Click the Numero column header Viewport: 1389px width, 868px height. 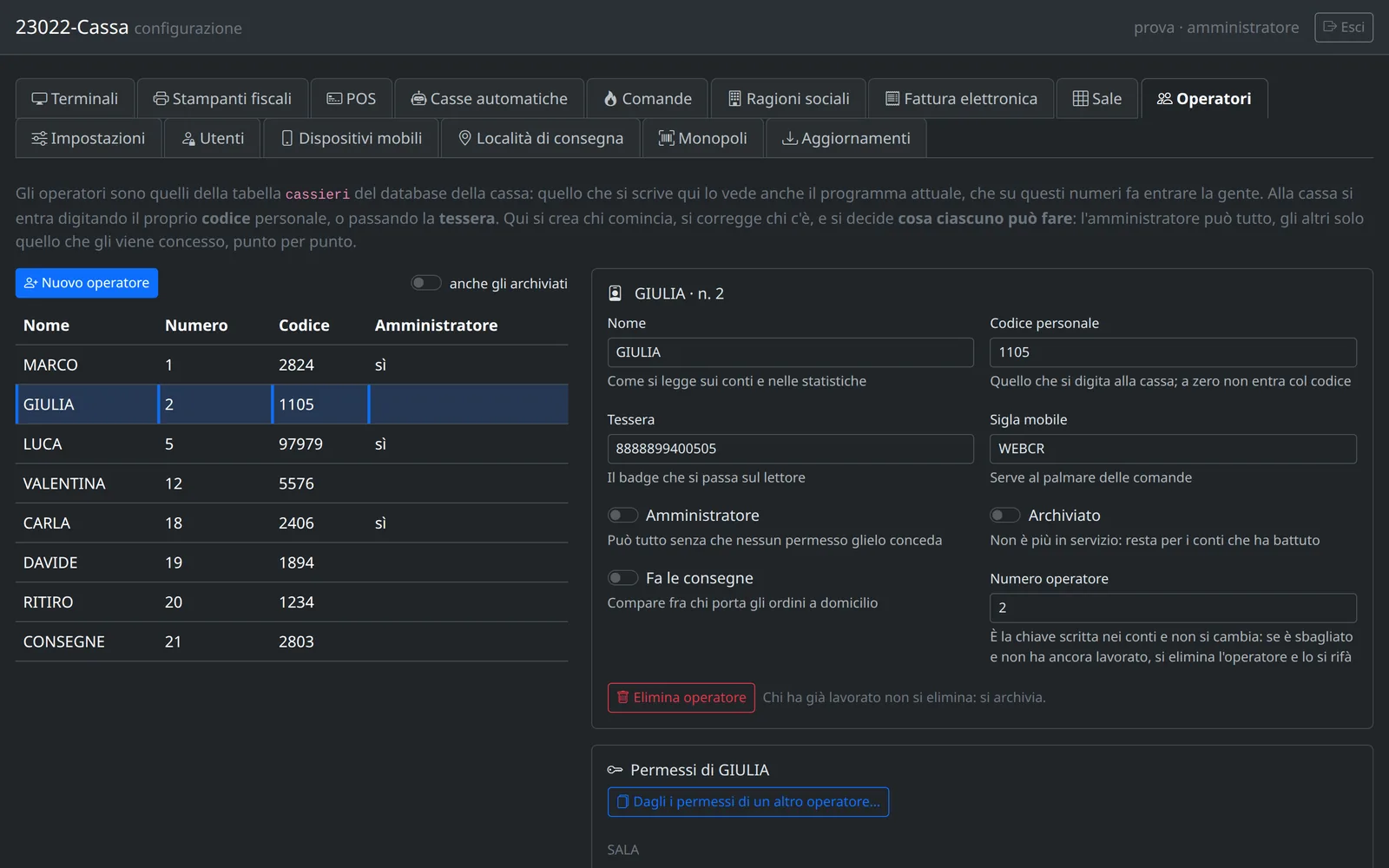click(x=196, y=325)
